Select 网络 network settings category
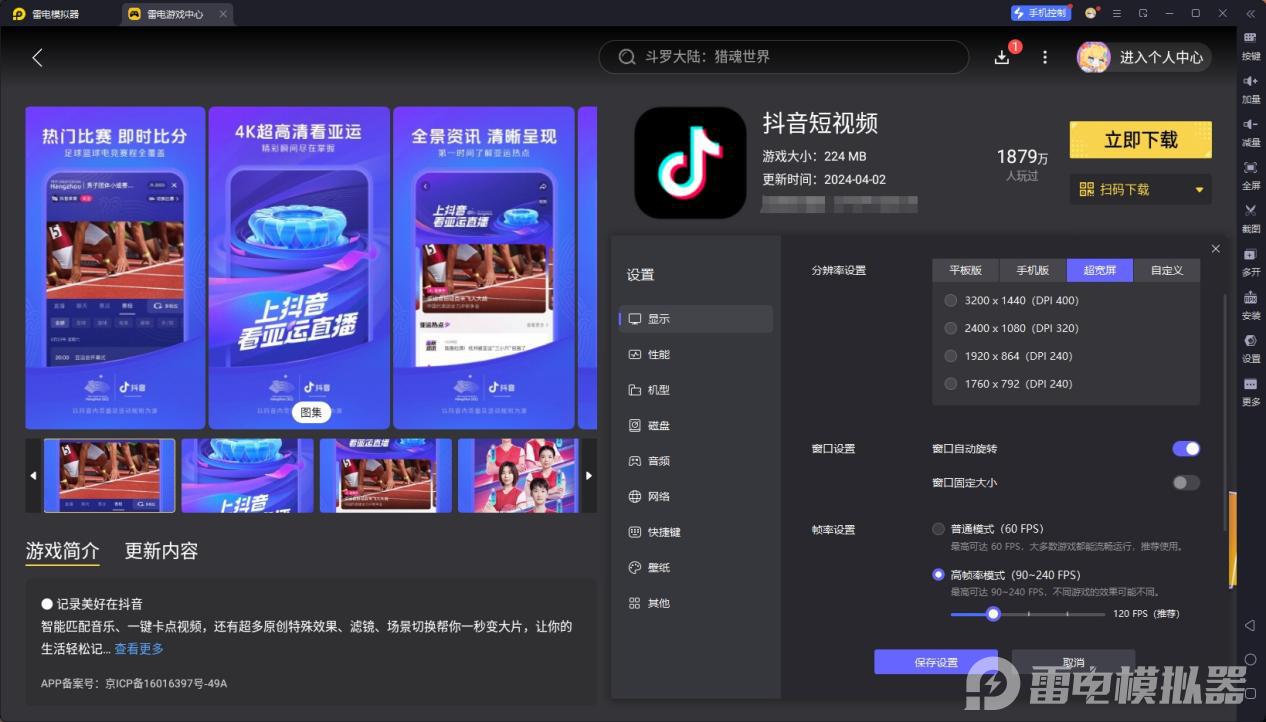This screenshot has width=1266, height=722. [x=696, y=497]
